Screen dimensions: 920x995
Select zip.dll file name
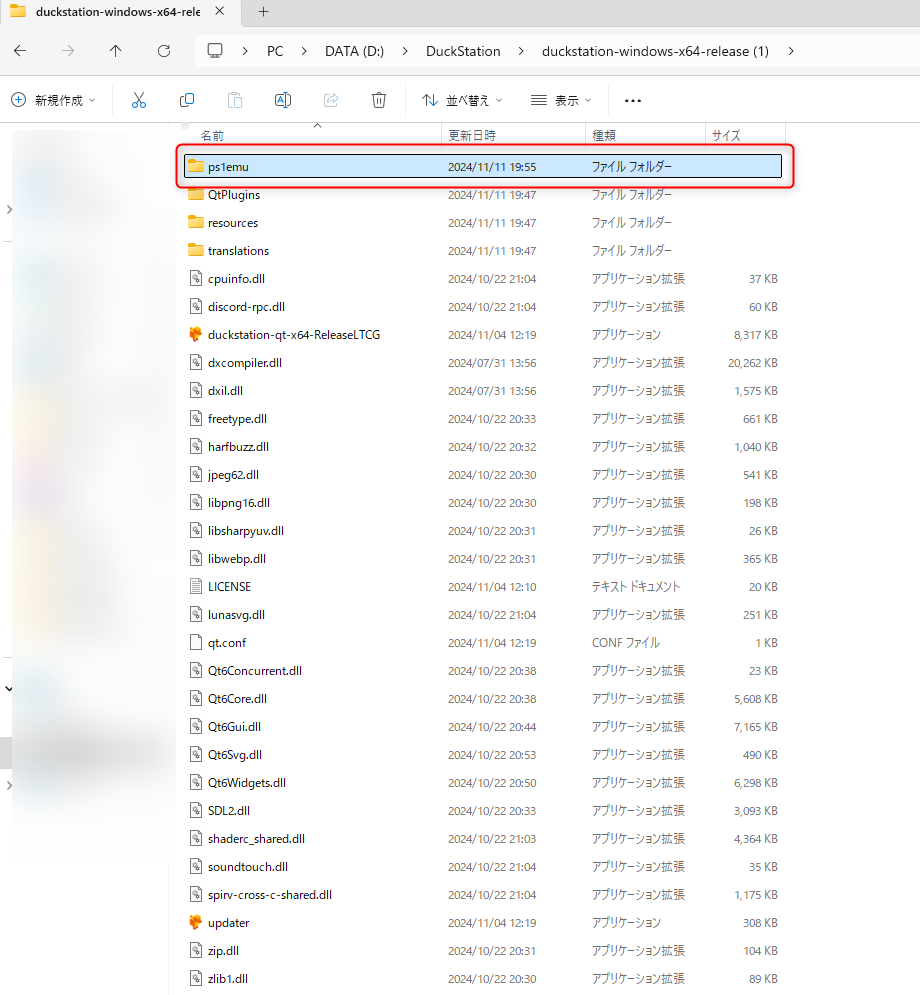[223, 951]
